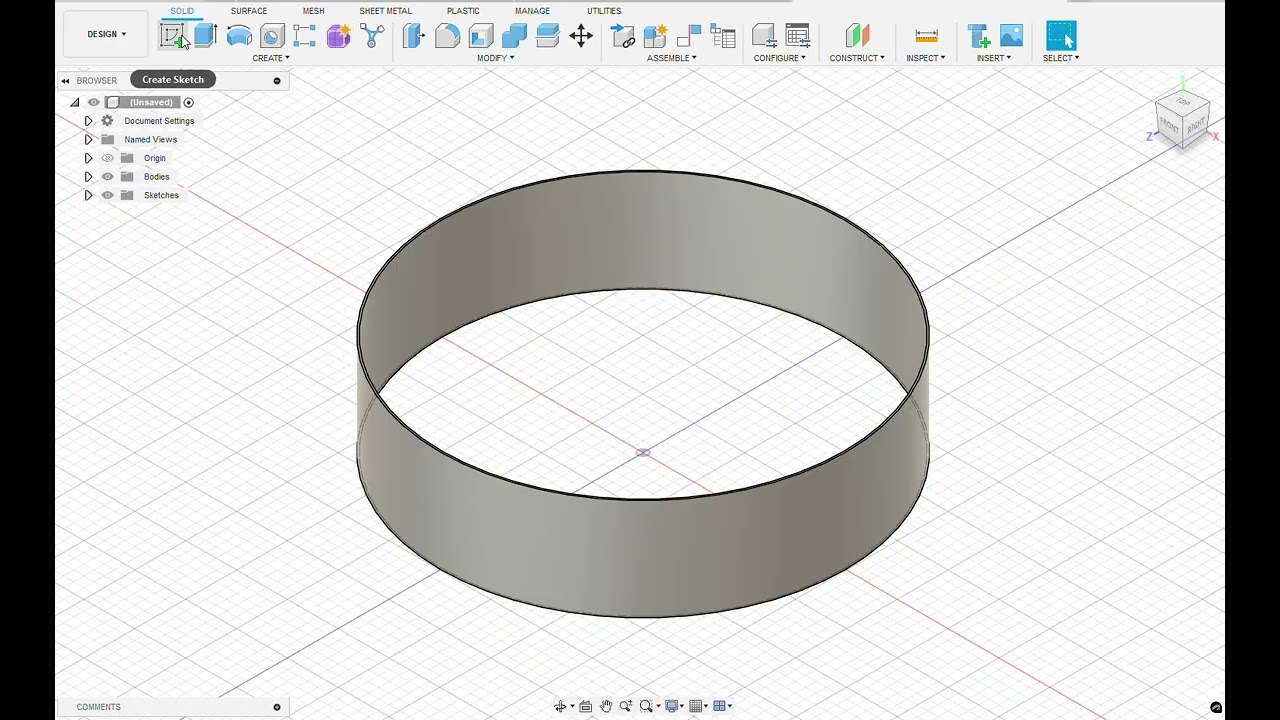Show the hidden Origin folder

pos(108,158)
